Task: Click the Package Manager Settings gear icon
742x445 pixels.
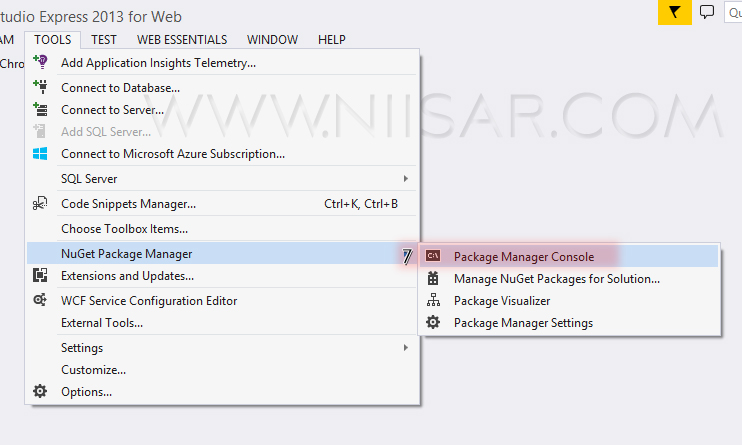Action: (433, 322)
